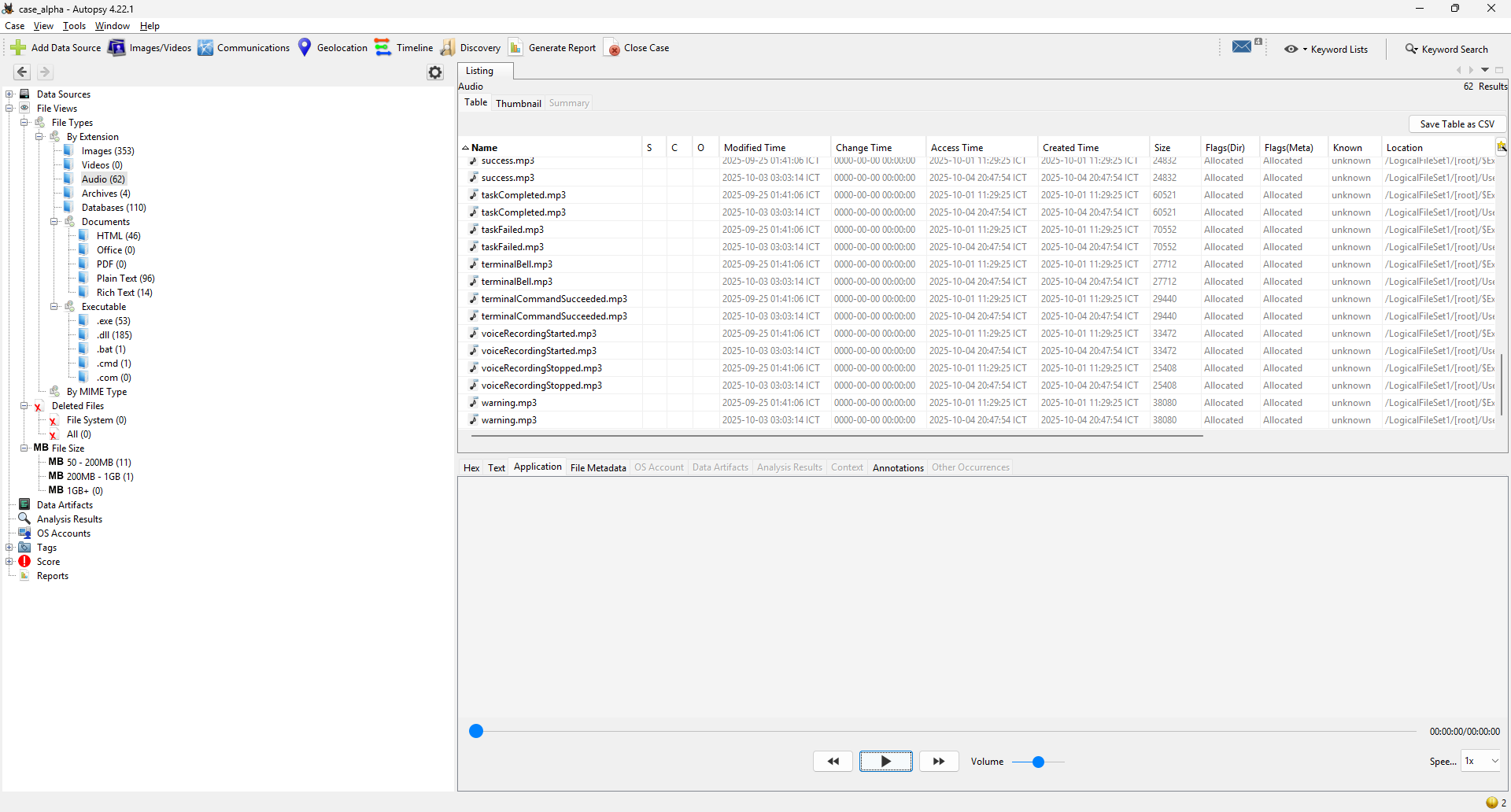The width and height of the screenshot is (1511, 812).
Task: Open the Keyword Lists eye dropdown
Action: 1295,49
